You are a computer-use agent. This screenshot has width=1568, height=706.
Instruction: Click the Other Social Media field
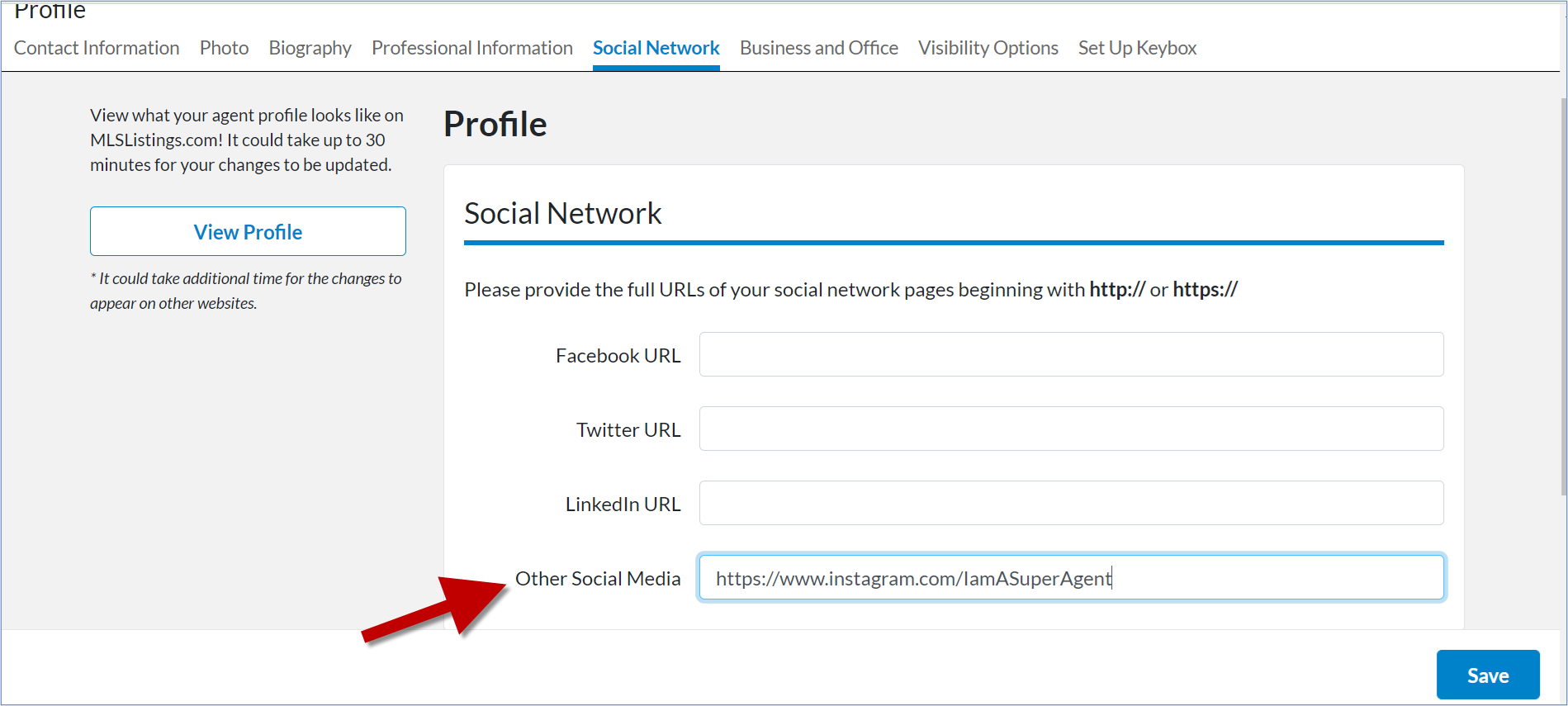1072,577
